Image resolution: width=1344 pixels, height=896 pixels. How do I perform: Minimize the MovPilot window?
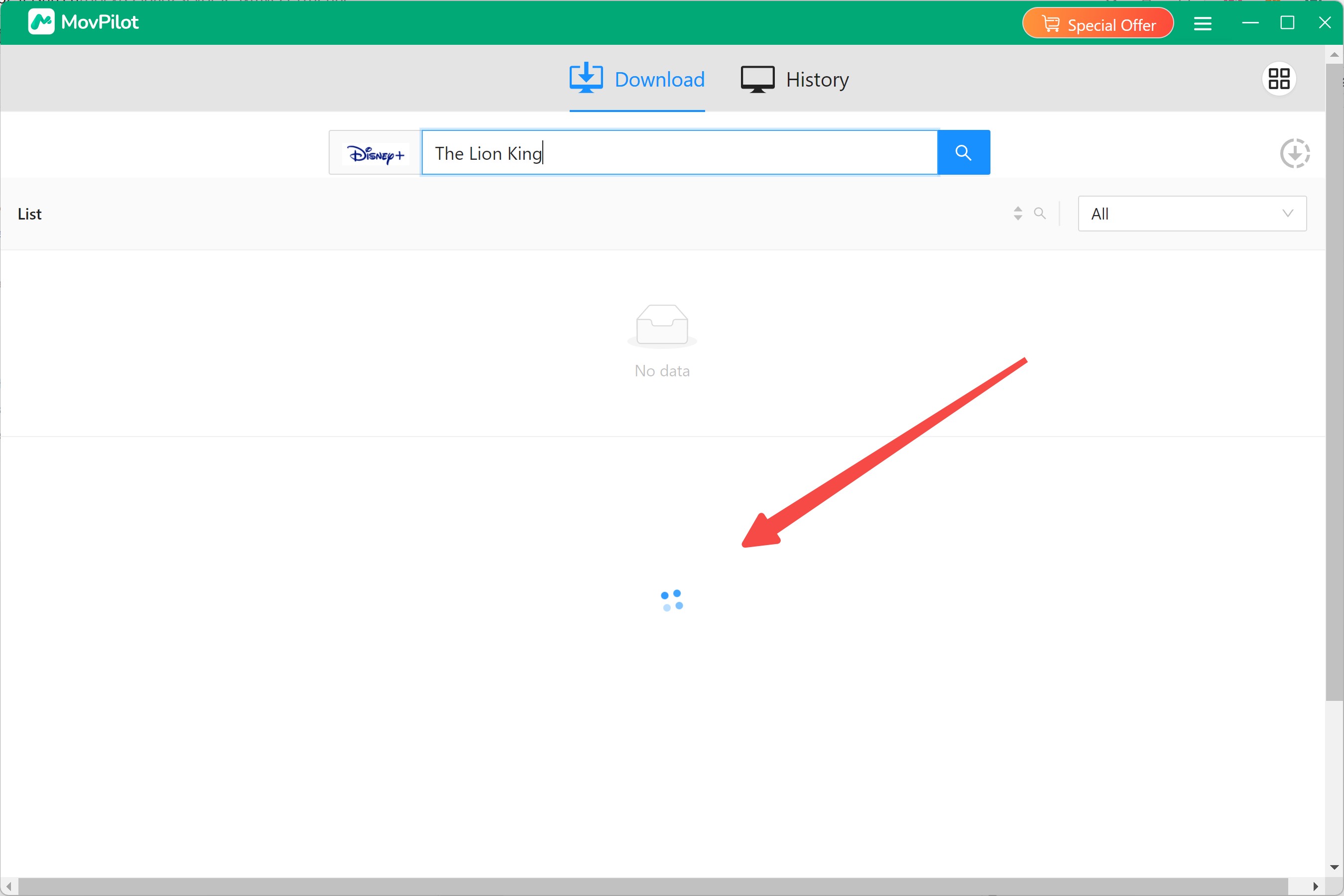pyautogui.click(x=1250, y=23)
